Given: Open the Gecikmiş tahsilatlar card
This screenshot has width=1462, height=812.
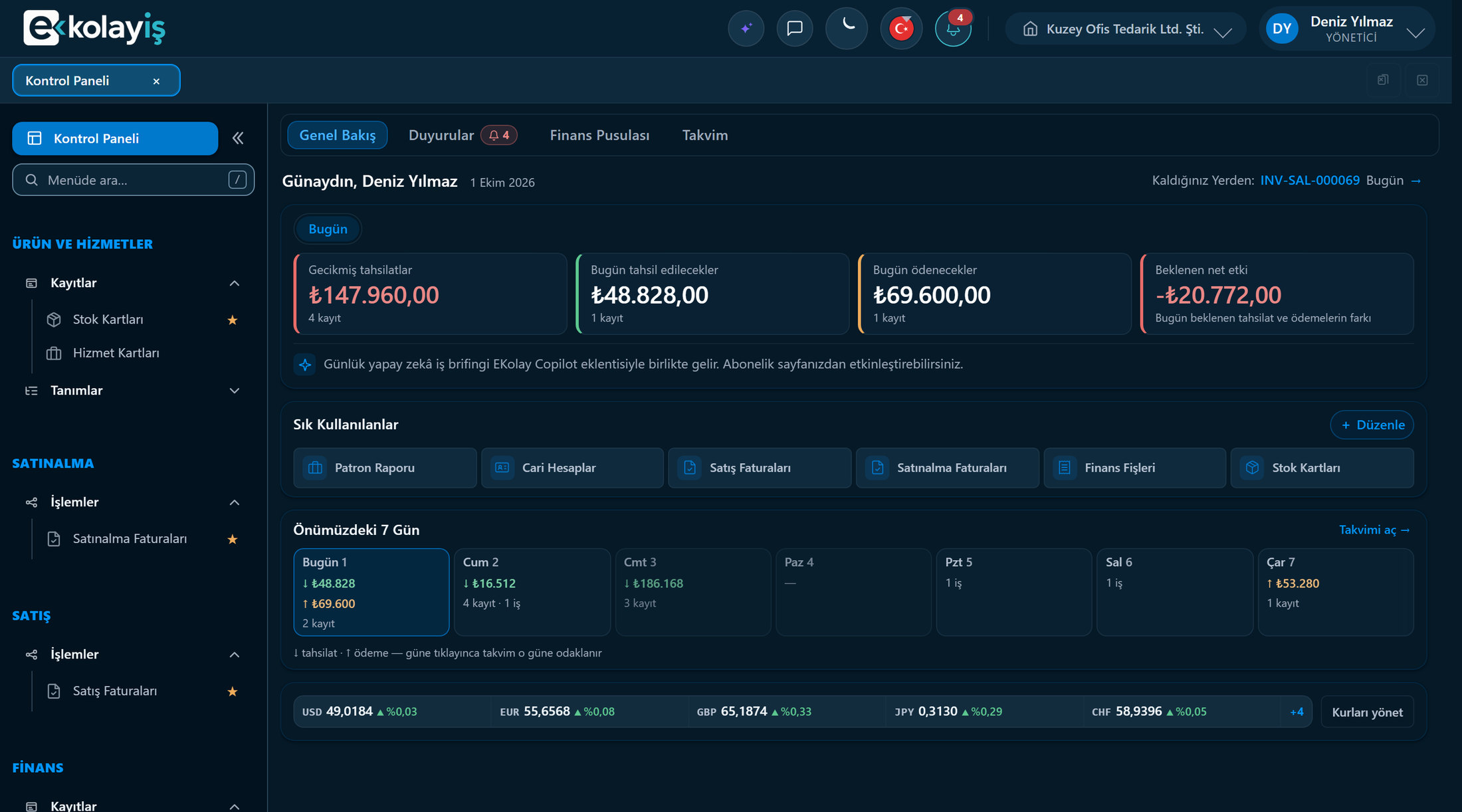Looking at the screenshot, I should point(430,293).
